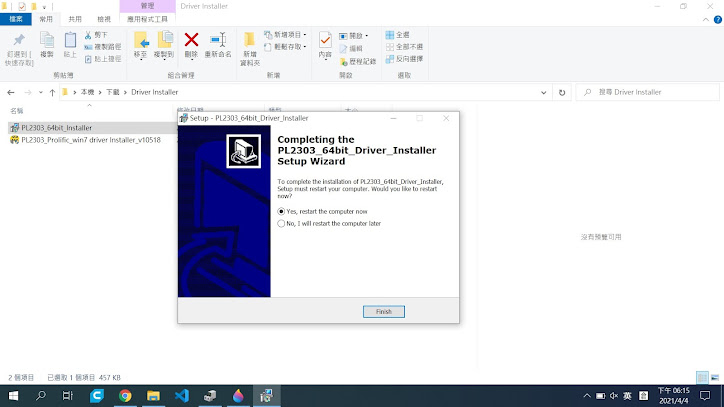Expand the Open dropdown in ribbon

367,36
